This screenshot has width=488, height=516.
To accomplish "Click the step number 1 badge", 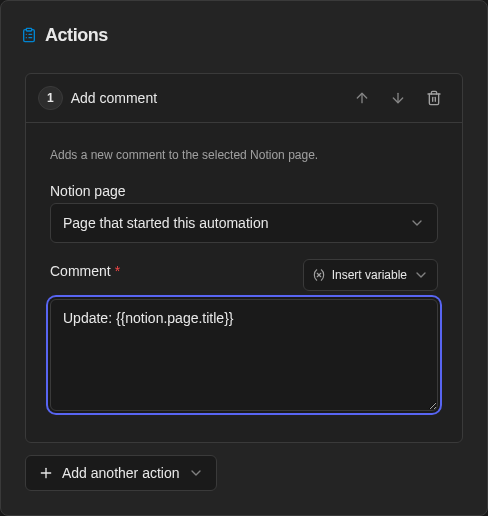I will coord(50,98).
